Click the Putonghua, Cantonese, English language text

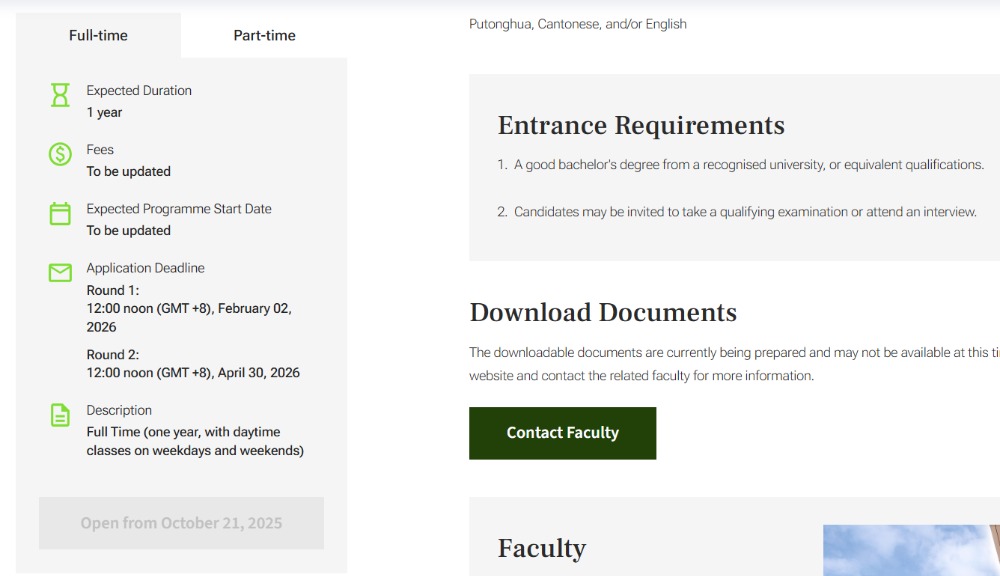[x=577, y=24]
